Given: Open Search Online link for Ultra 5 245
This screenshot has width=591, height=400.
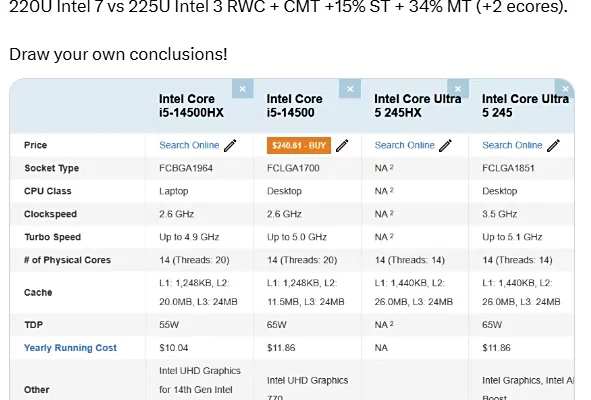Looking at the screenshot, I should [512, 145].
